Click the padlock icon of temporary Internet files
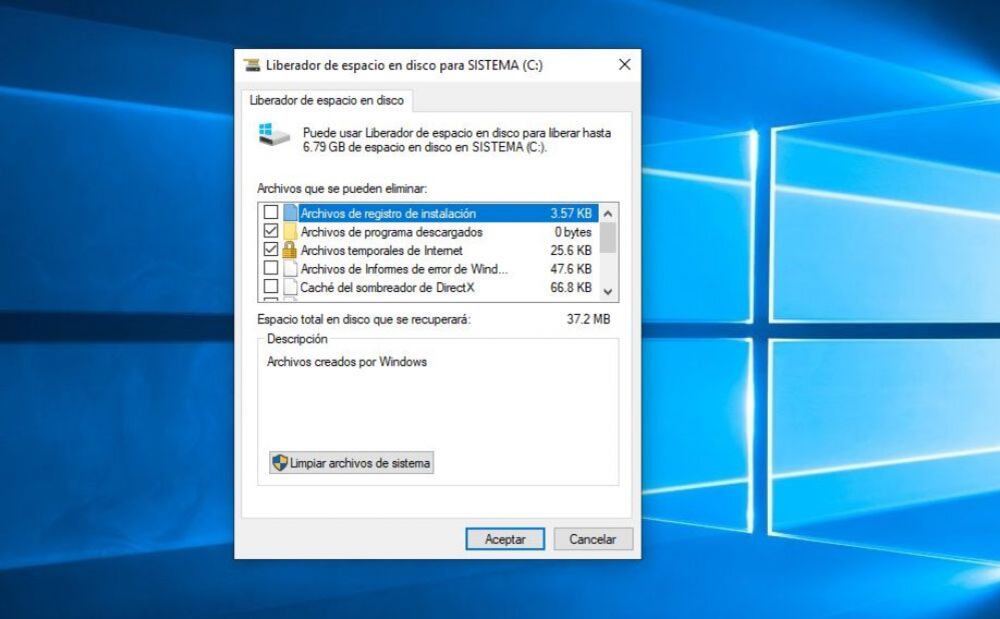 tap(290, 250)
